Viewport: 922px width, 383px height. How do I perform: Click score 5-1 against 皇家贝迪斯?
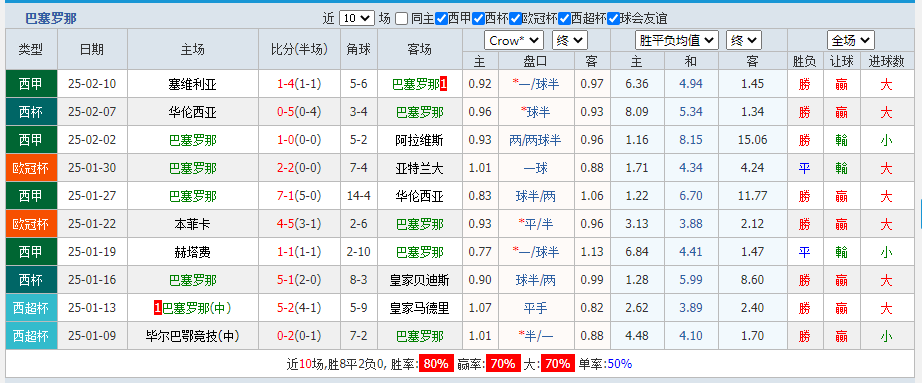(x=286, y=280)
